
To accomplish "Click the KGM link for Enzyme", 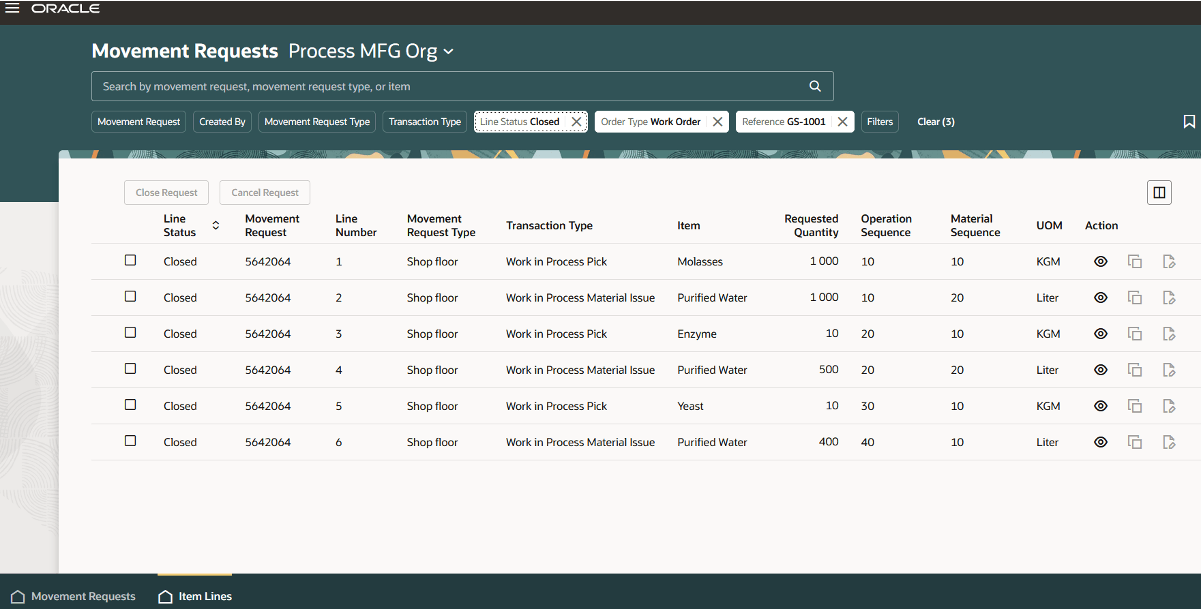I will (1048, 334).
